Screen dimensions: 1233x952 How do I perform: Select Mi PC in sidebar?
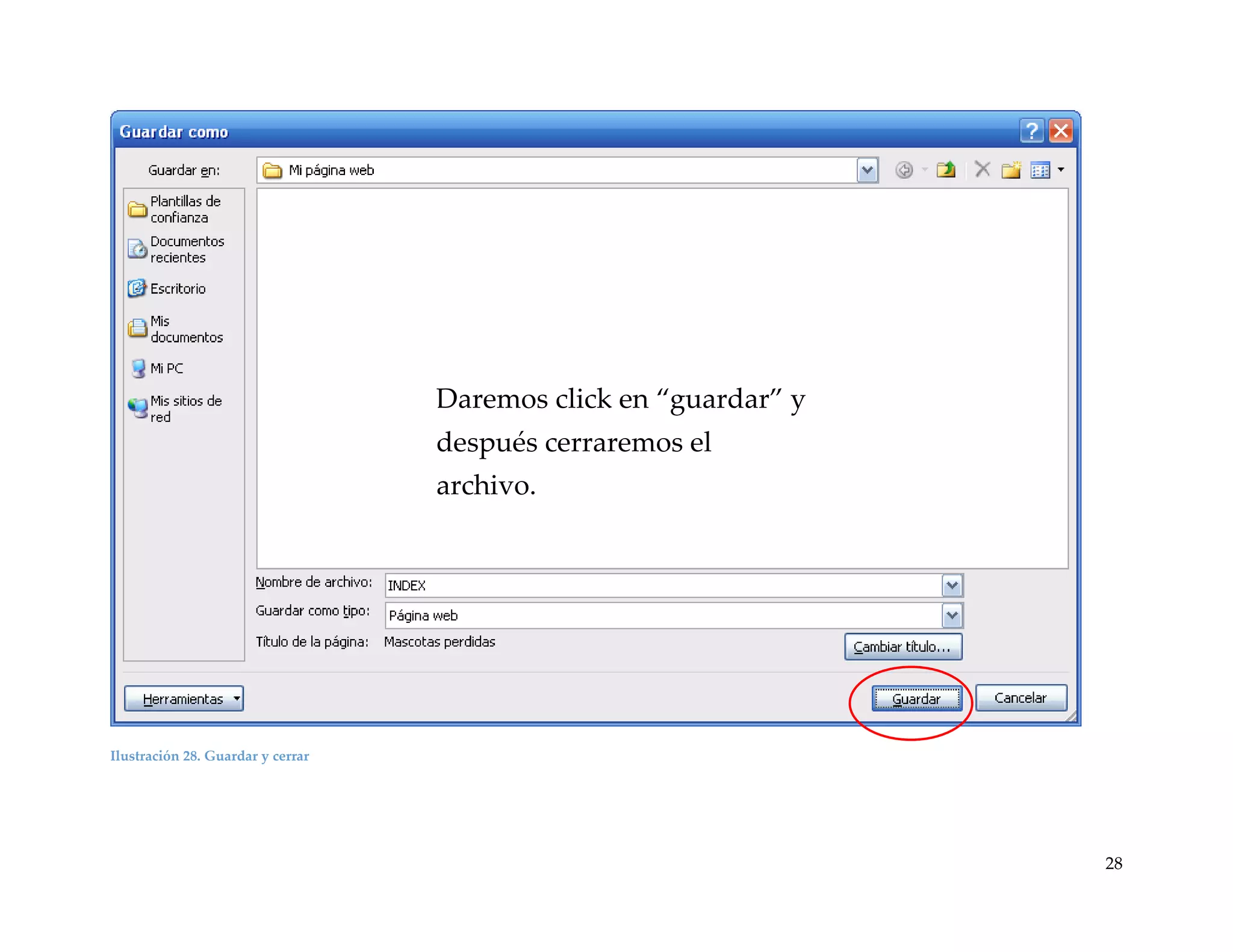click(x=158, y=368)
